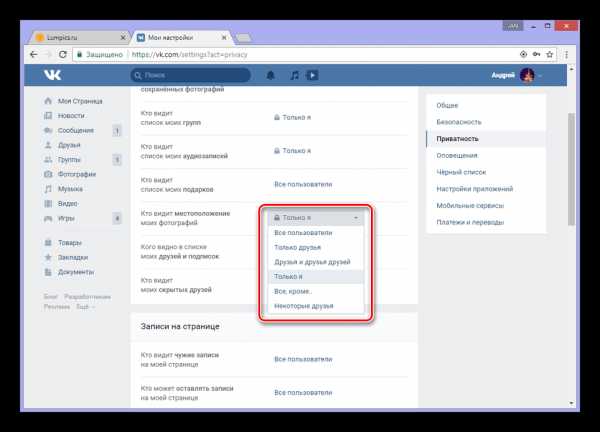
Task: Open Все пользователи dropdown for список подарков
Action: (303, 184)
